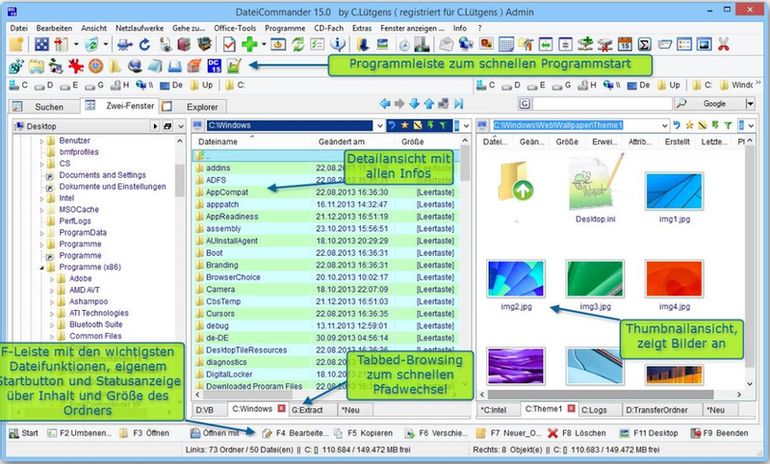Expand the Intel folder in tree
Viewport: 770px width, 464px height.
(42, 198)
